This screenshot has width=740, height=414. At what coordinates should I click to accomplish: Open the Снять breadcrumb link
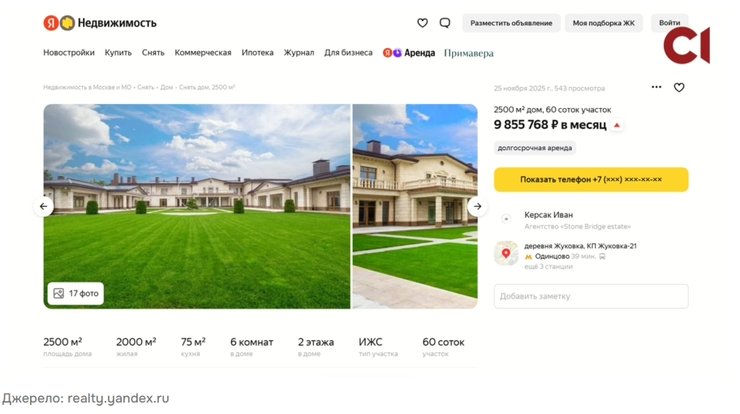click(146, 87)
